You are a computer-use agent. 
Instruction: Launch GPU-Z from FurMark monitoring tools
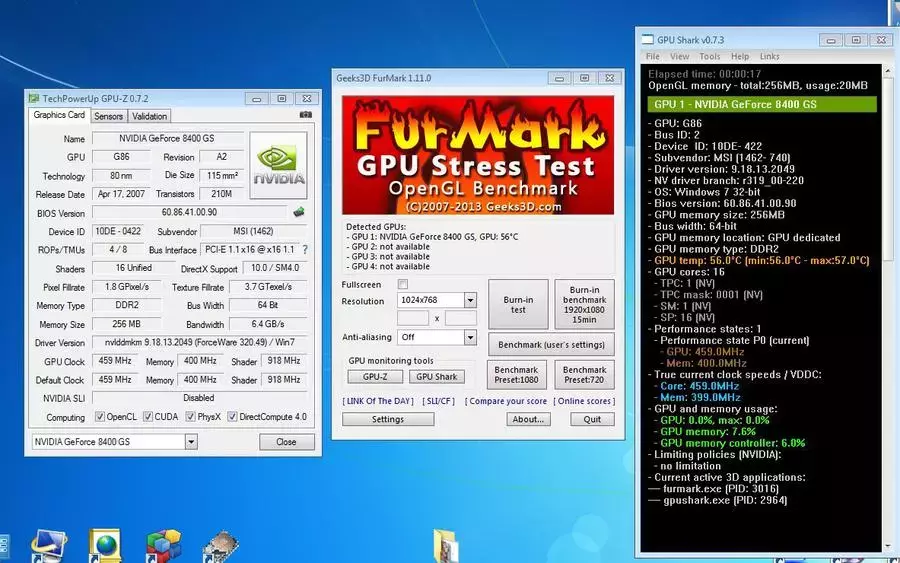(x=375, y=376)
